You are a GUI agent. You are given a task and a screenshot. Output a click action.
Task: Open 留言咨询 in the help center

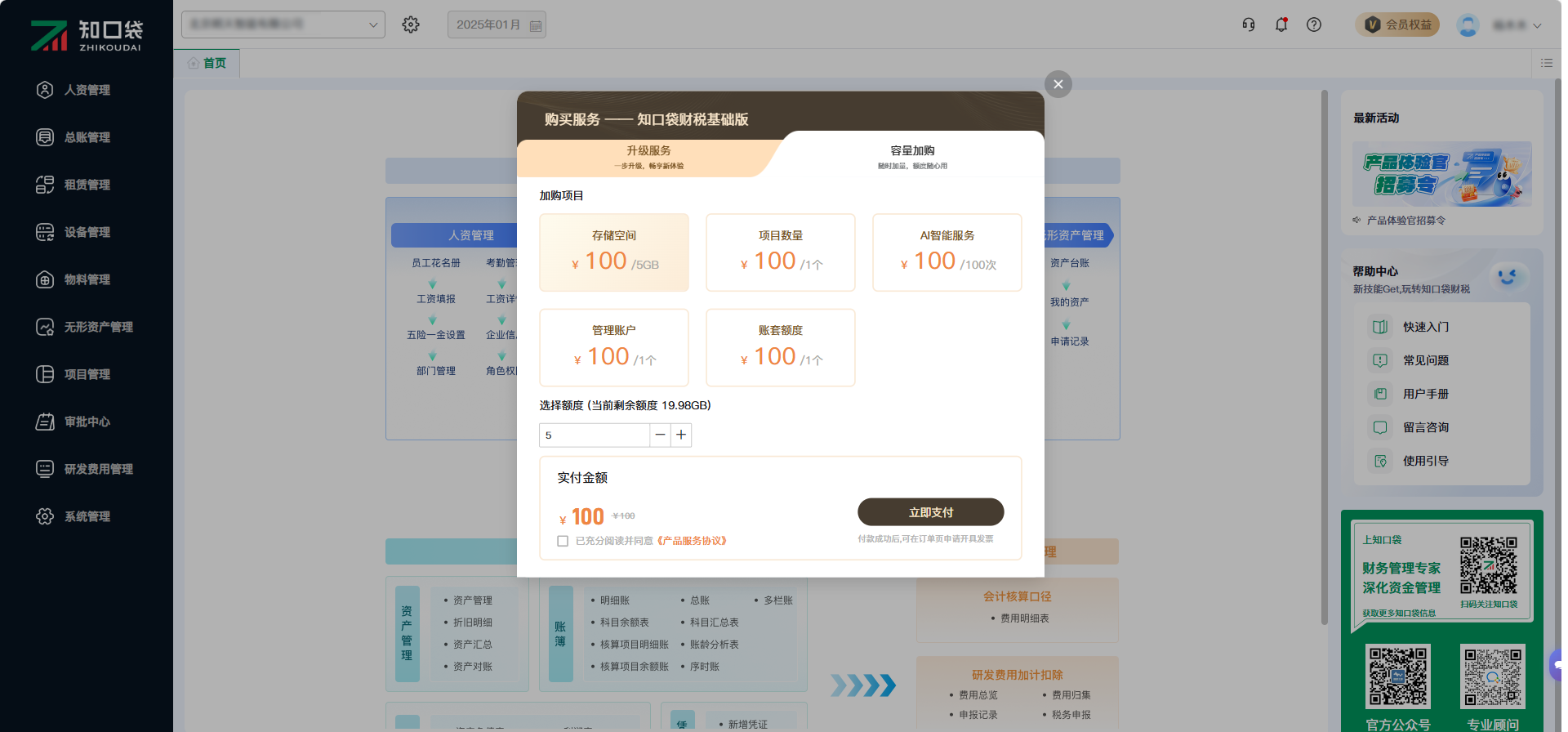(1426, 427)
